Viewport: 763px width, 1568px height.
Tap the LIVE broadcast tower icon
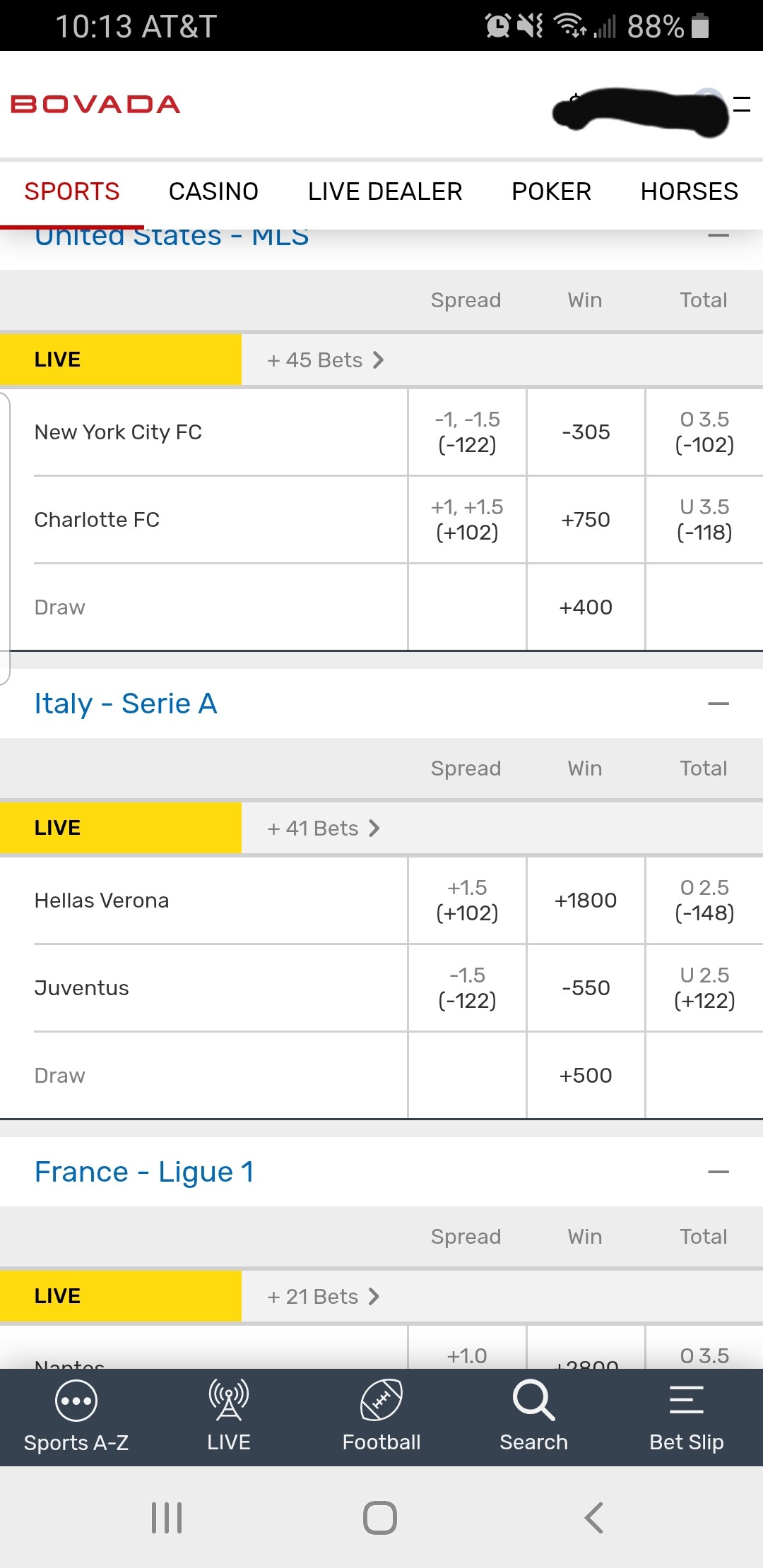[228, 1400]
